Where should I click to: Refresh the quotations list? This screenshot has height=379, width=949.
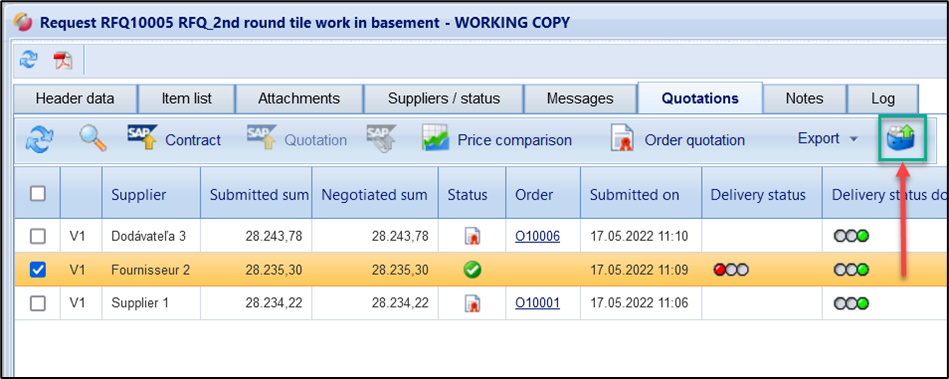pos(39,140)
